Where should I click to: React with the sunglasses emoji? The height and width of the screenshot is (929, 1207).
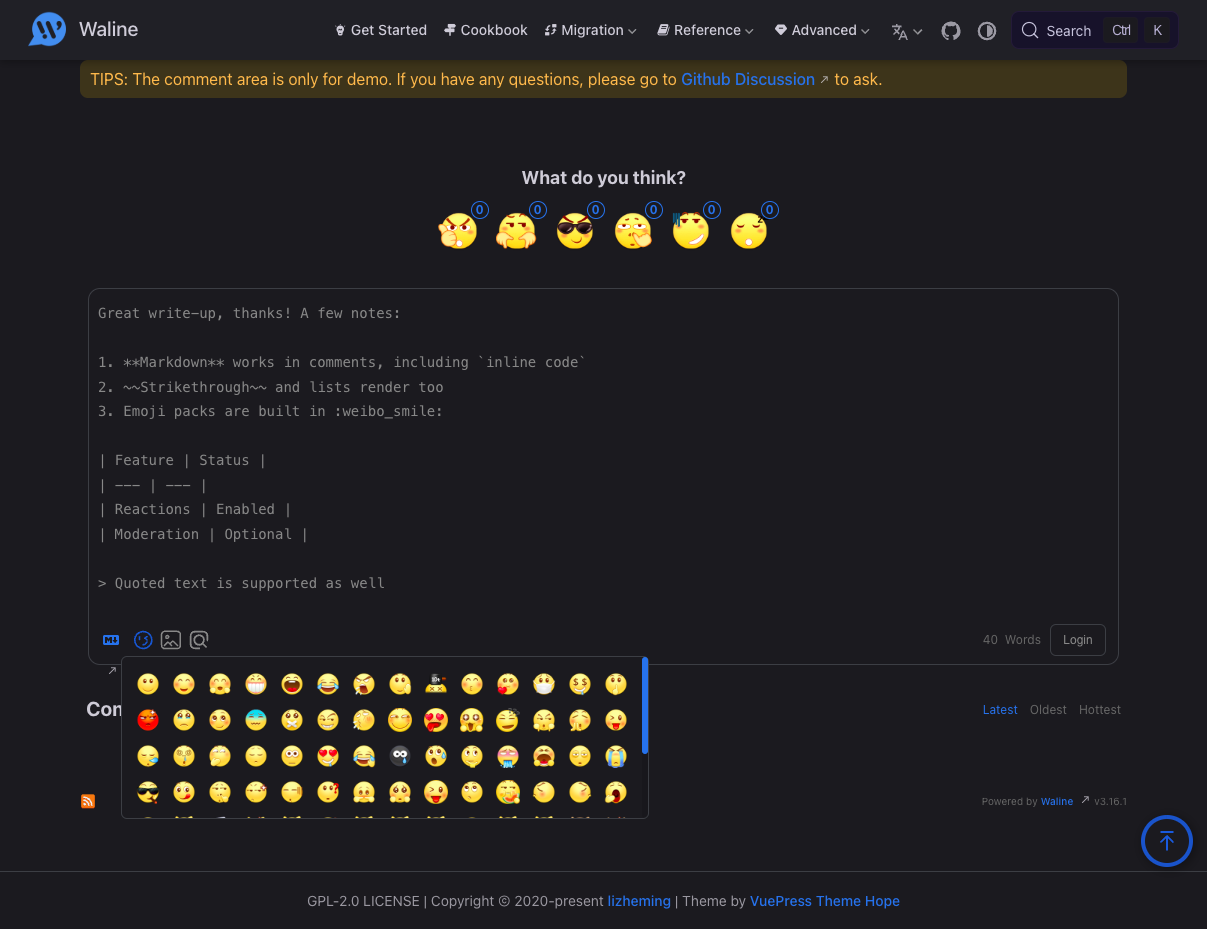click(x=574, y=231)
